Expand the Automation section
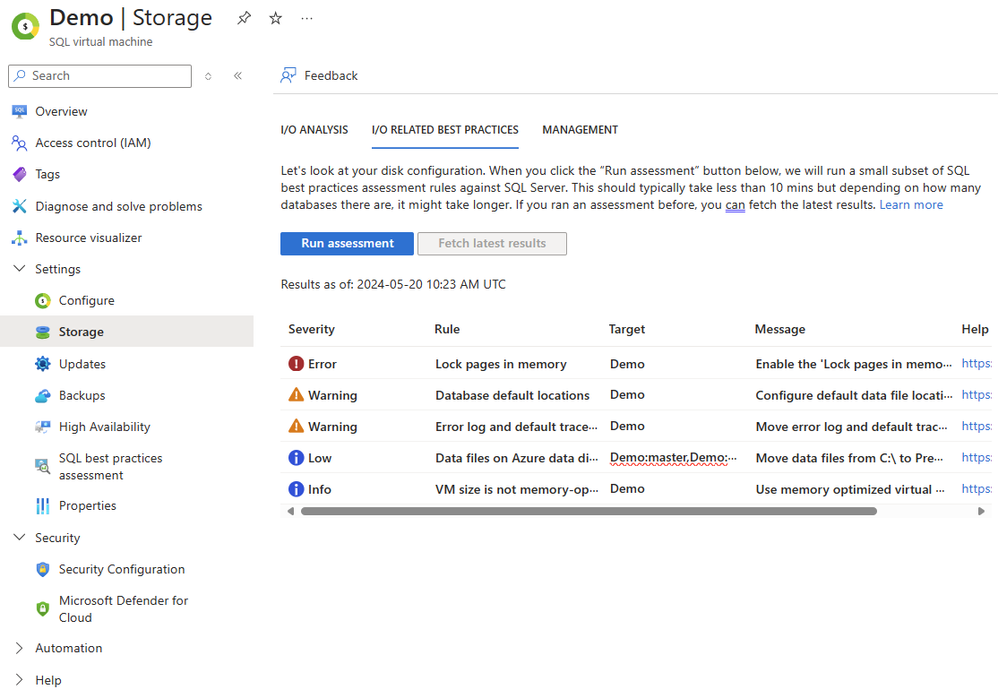The height and width of the screenshot is (699, 998). click(19, 648)
